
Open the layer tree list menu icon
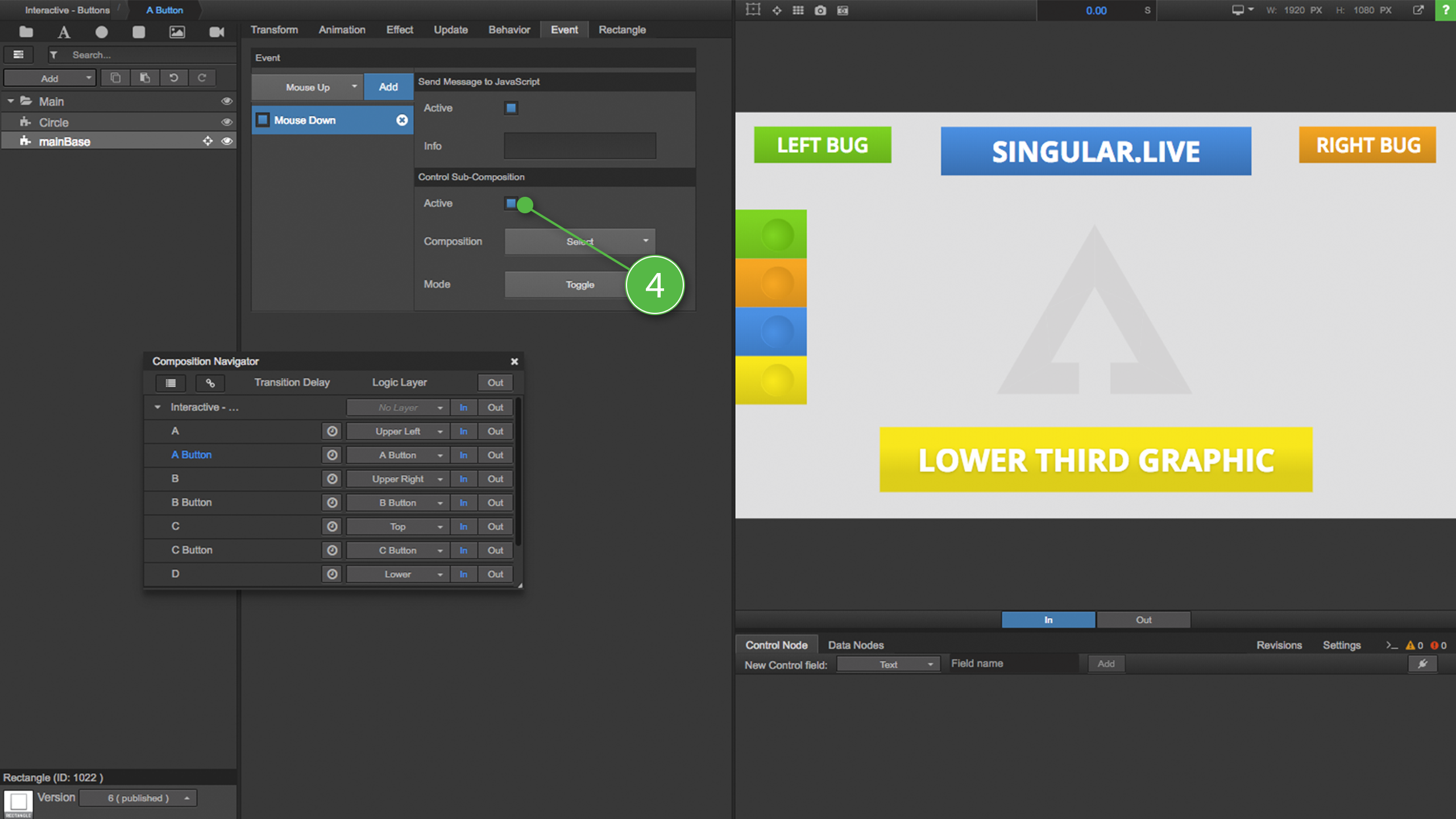tap(19, 55)
